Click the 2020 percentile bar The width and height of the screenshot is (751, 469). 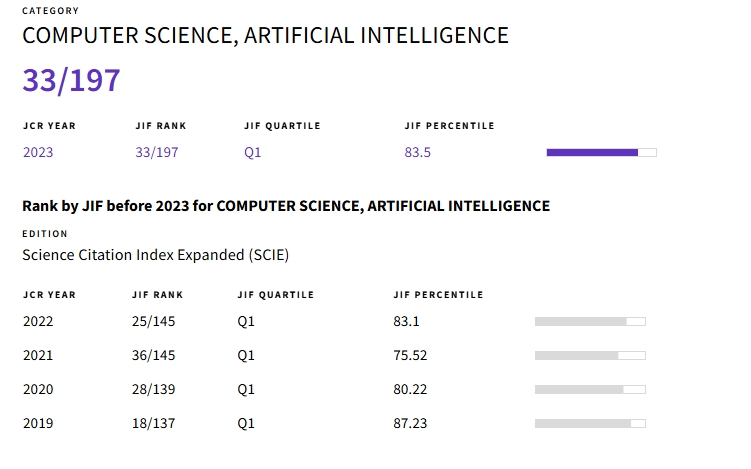(590, 389)
